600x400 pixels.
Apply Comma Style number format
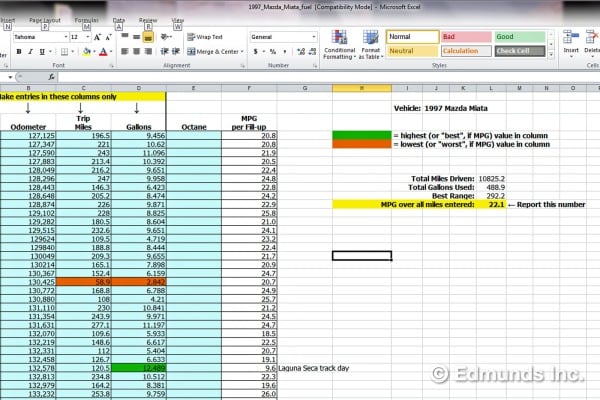pos(285,51)
